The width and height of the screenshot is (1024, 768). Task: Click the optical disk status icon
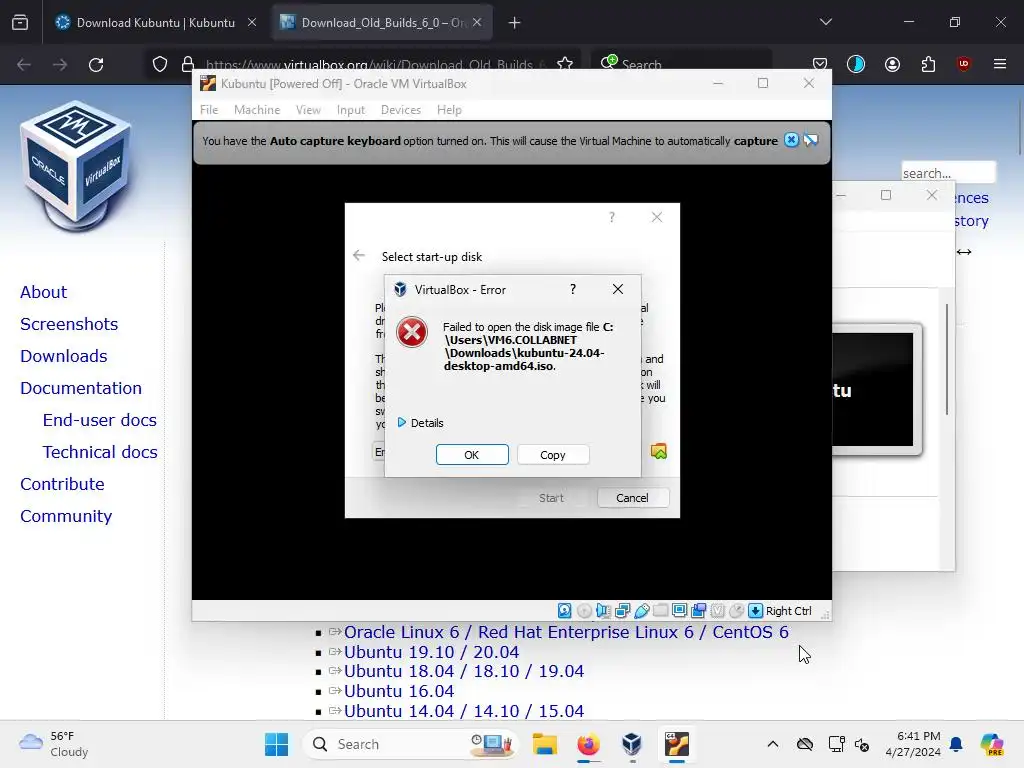point(584,611)
